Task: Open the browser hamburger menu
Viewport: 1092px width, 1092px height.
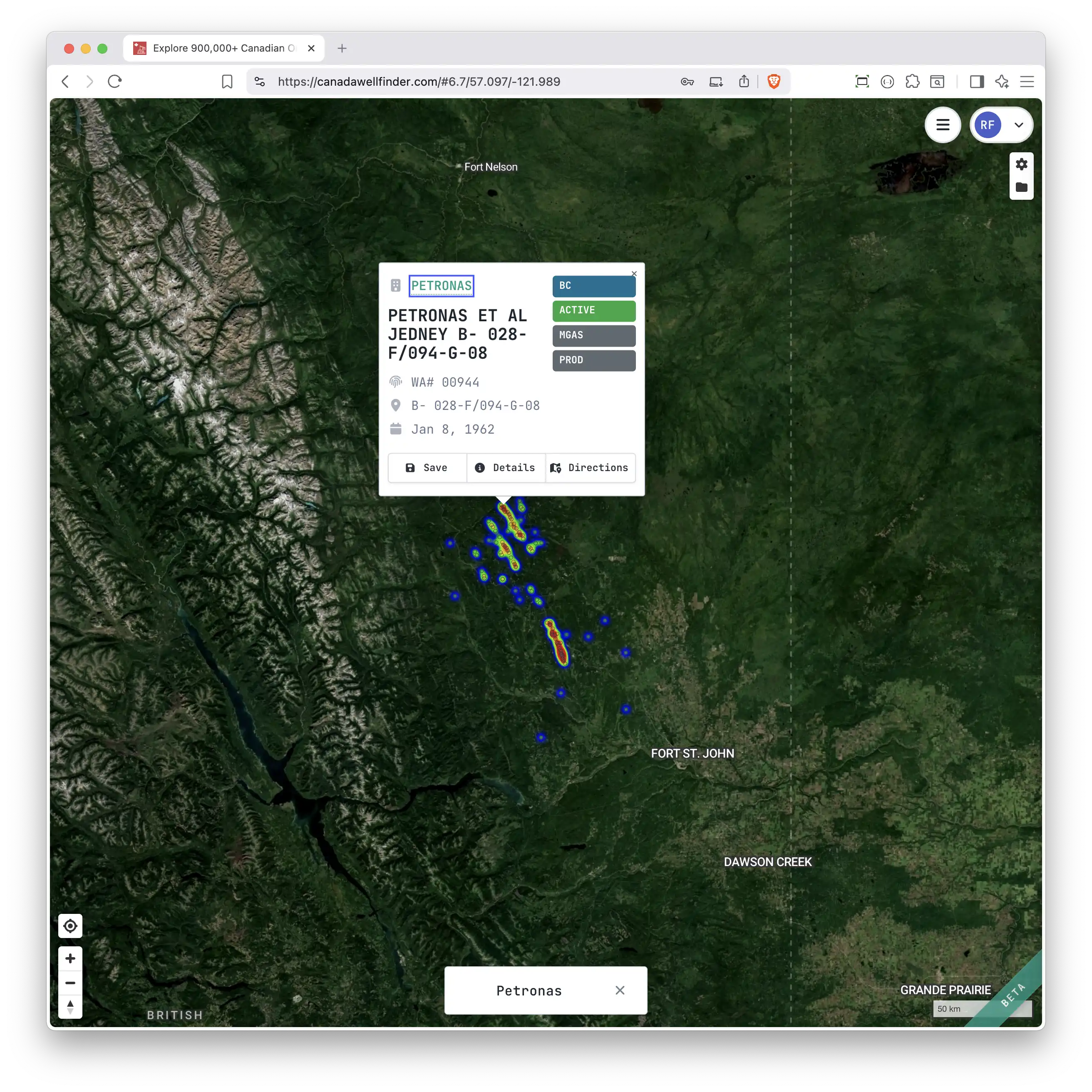Action: click(1027, 82)
